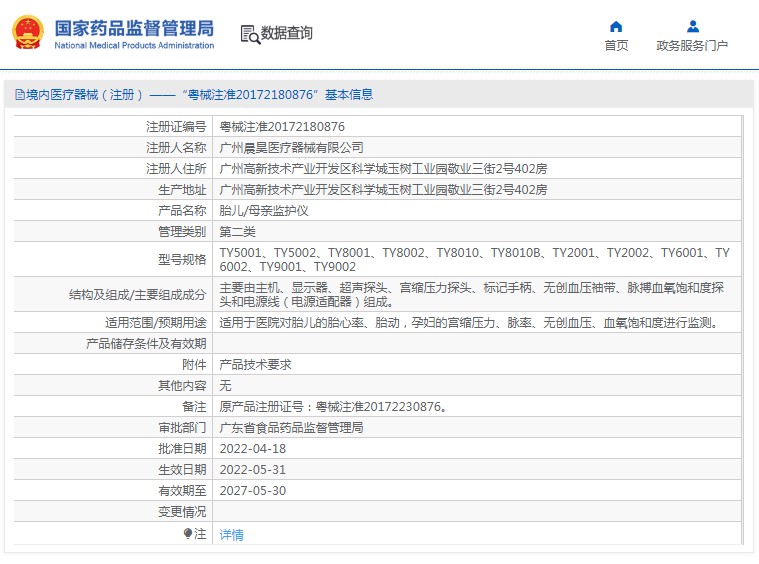The width and height of the screenshot is (759, 564).
Task: Select effective date 2022-05-31
Action: pos(253,470)
